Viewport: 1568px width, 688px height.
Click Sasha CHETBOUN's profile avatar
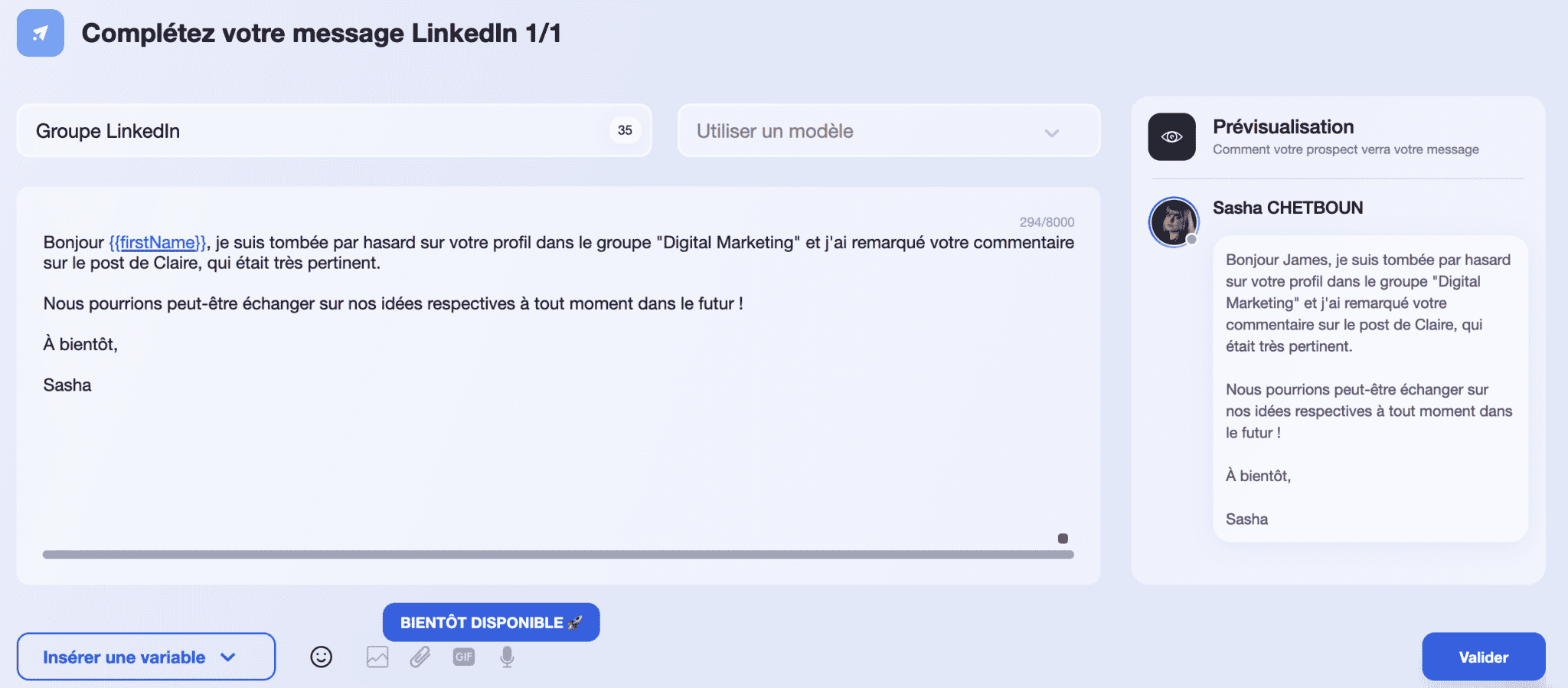pos(1174,221)
